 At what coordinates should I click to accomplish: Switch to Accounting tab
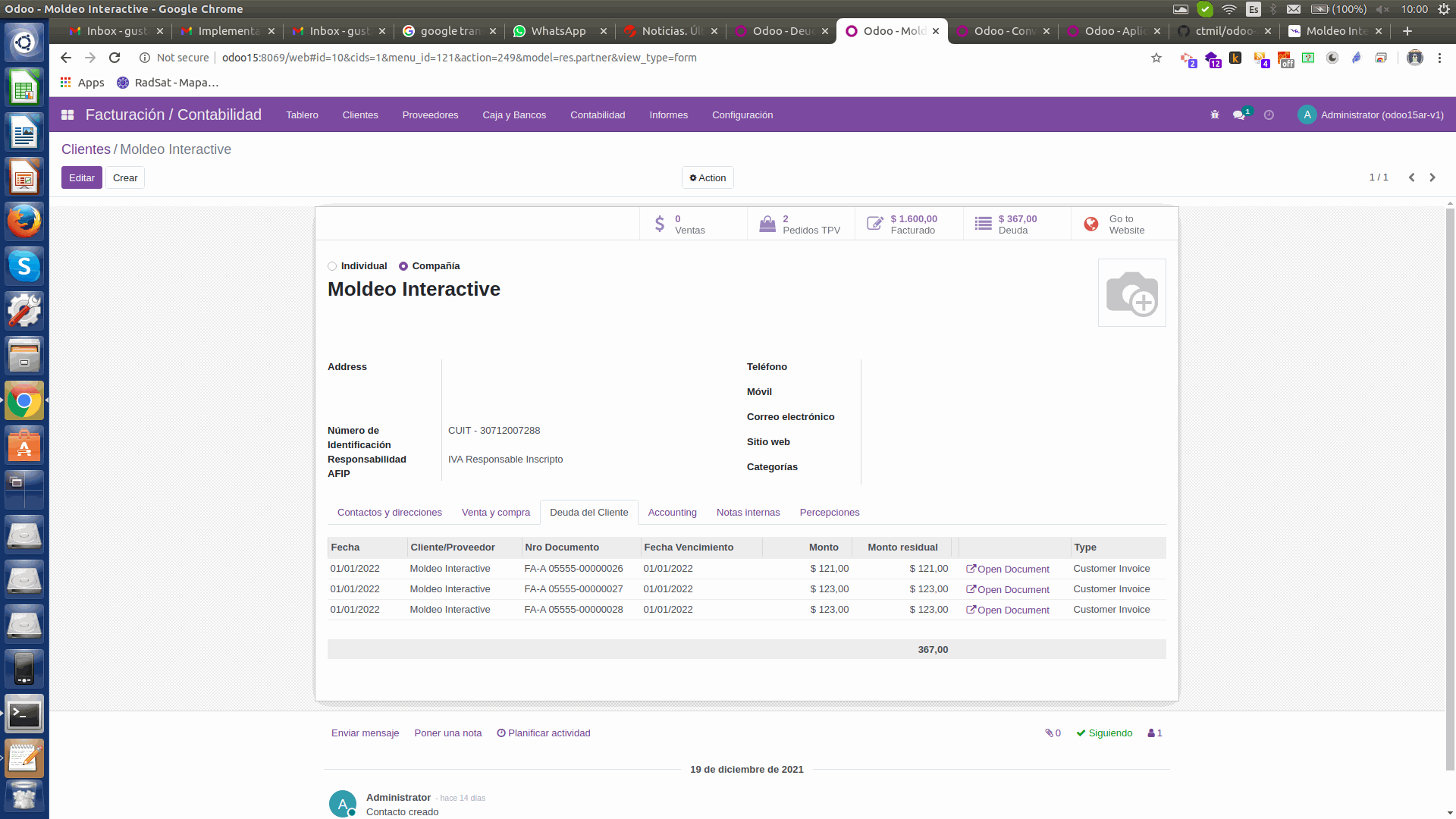point(672,513)
